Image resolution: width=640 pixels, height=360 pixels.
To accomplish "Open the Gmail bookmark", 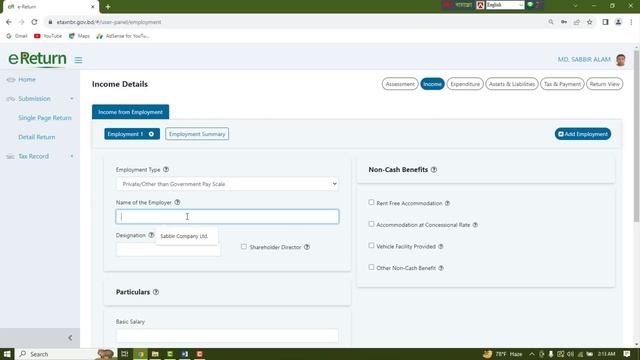I will [17, 36].
